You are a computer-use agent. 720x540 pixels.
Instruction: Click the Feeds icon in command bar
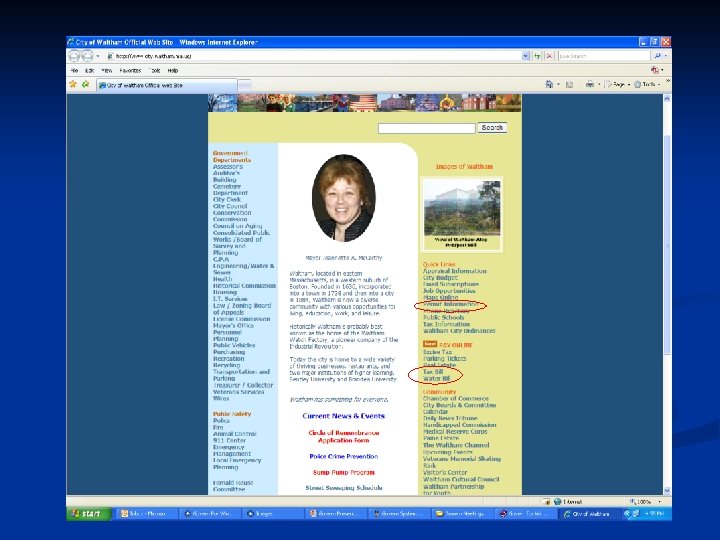click(569, 84)
